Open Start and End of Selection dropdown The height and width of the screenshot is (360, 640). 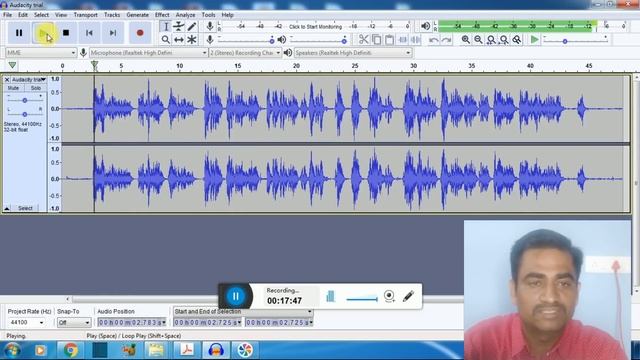[x=243, y=311]
